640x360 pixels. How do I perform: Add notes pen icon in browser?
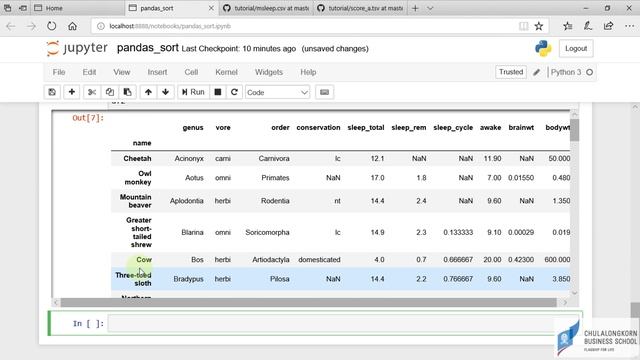588,26
